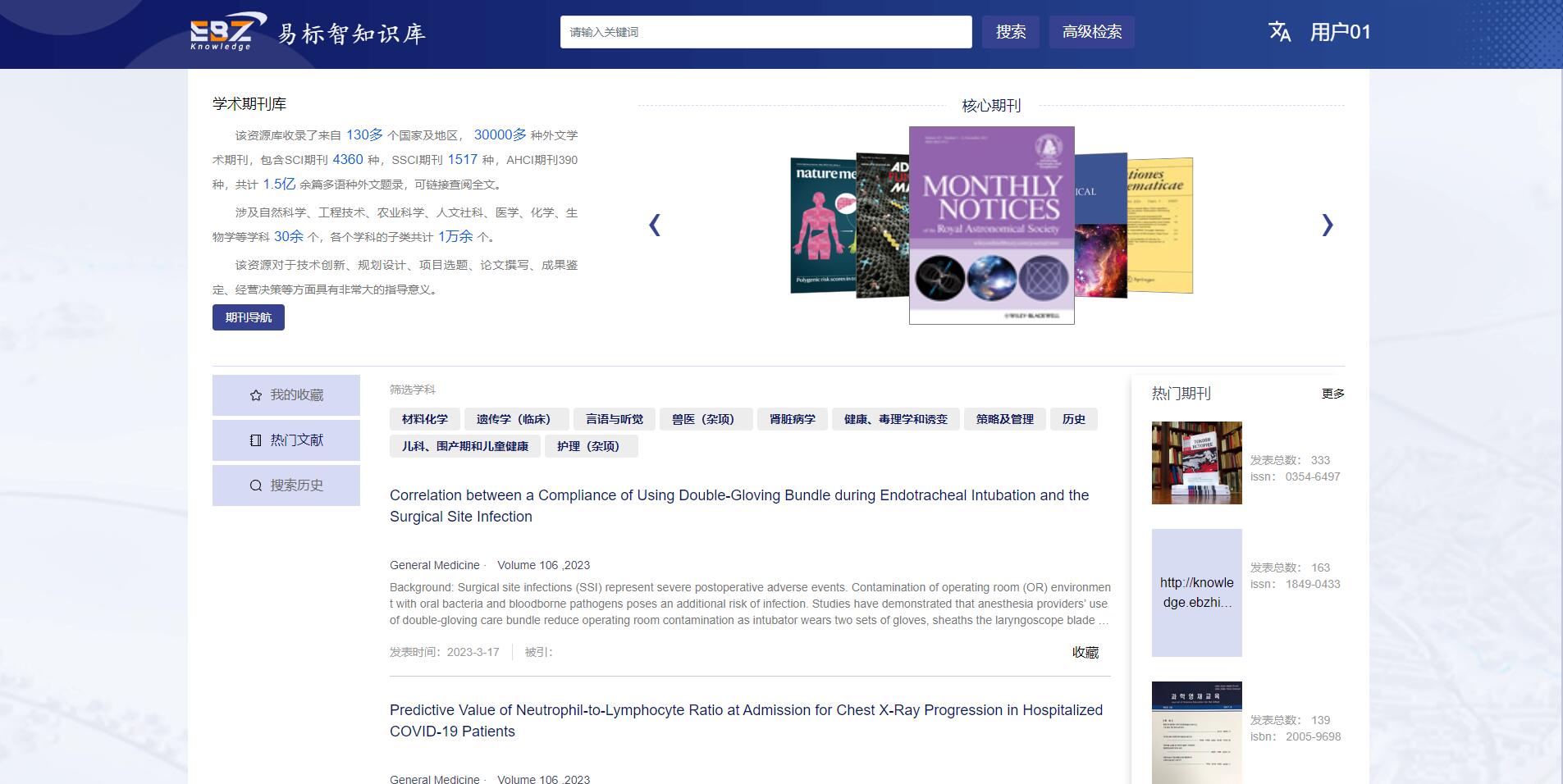
Task: Select the Monthly Notices journal cover
Action: tap(991, 225)
